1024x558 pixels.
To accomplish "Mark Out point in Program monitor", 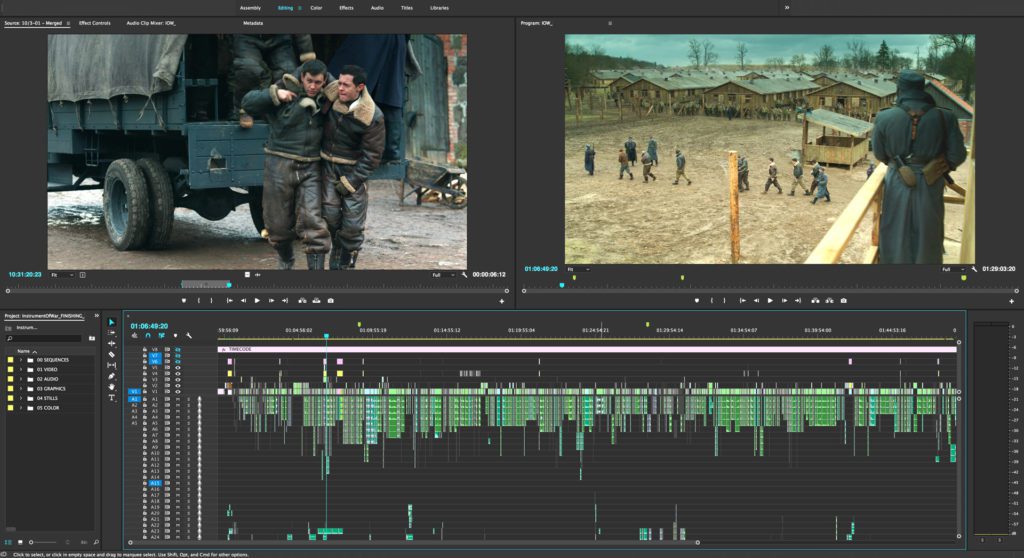I will click(x=724, y=301).
